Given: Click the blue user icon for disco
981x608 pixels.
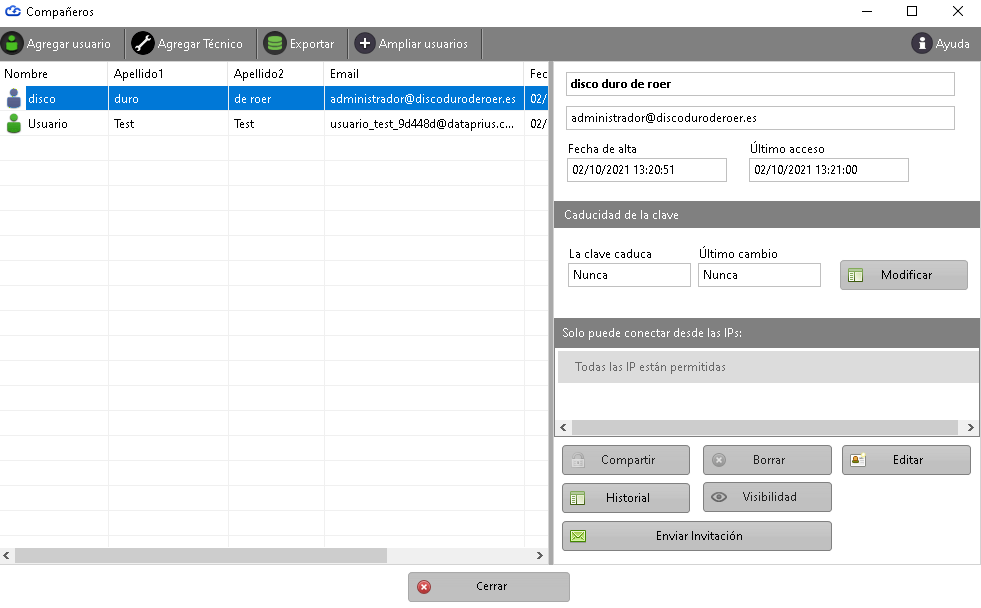Looking at the screenshot, I should 13,99.
